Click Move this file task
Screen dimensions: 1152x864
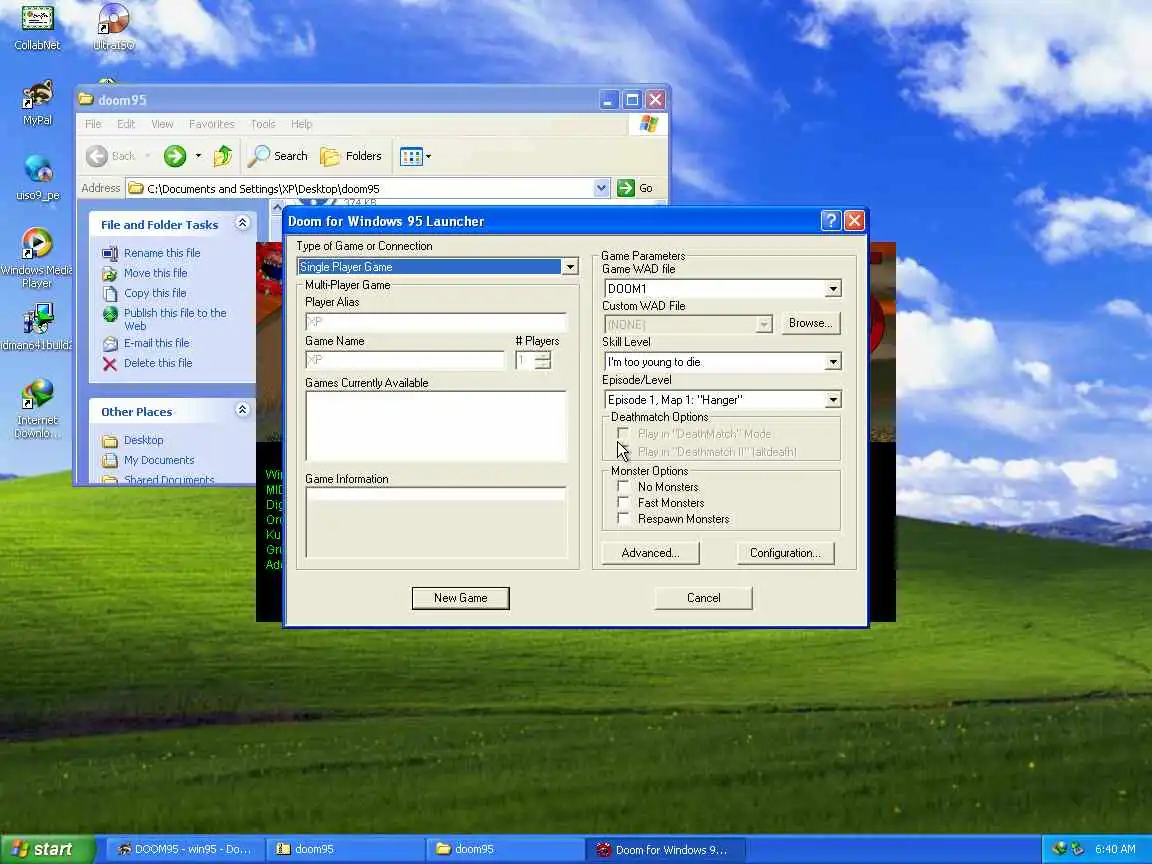155,273
